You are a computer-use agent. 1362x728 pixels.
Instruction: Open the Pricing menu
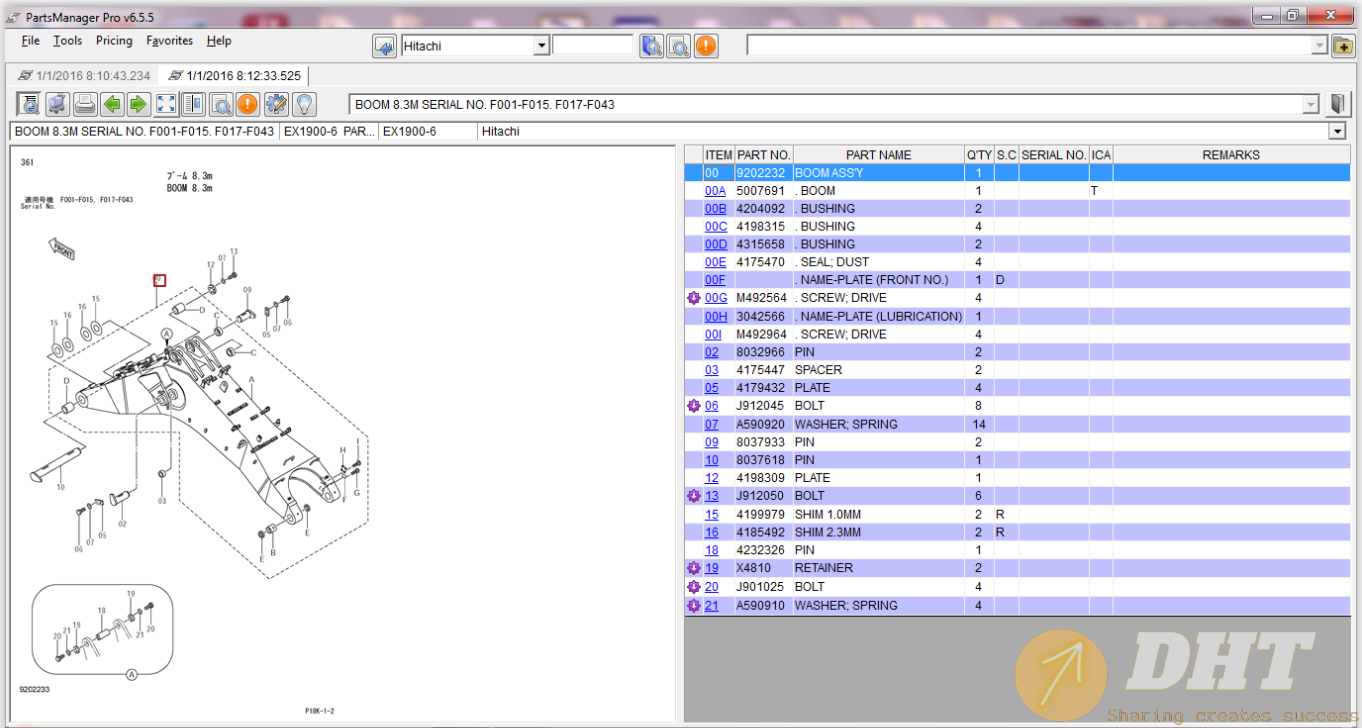(114, 41)
